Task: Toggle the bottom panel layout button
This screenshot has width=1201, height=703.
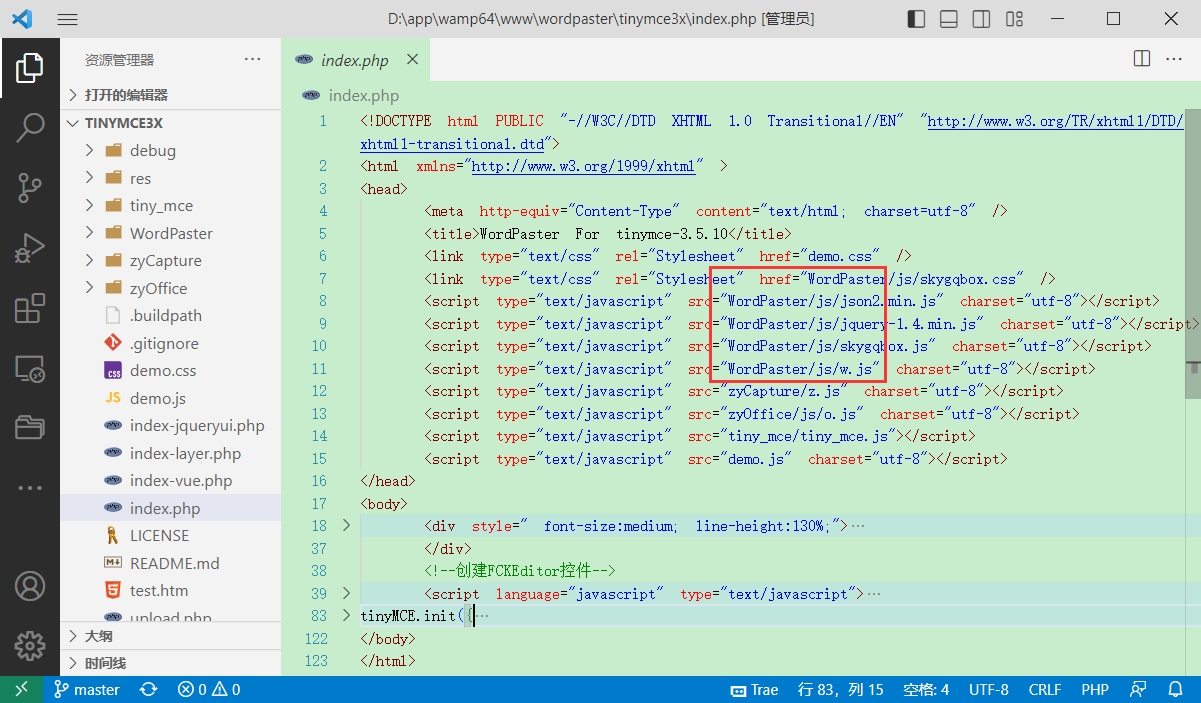Action: (949, 19)
